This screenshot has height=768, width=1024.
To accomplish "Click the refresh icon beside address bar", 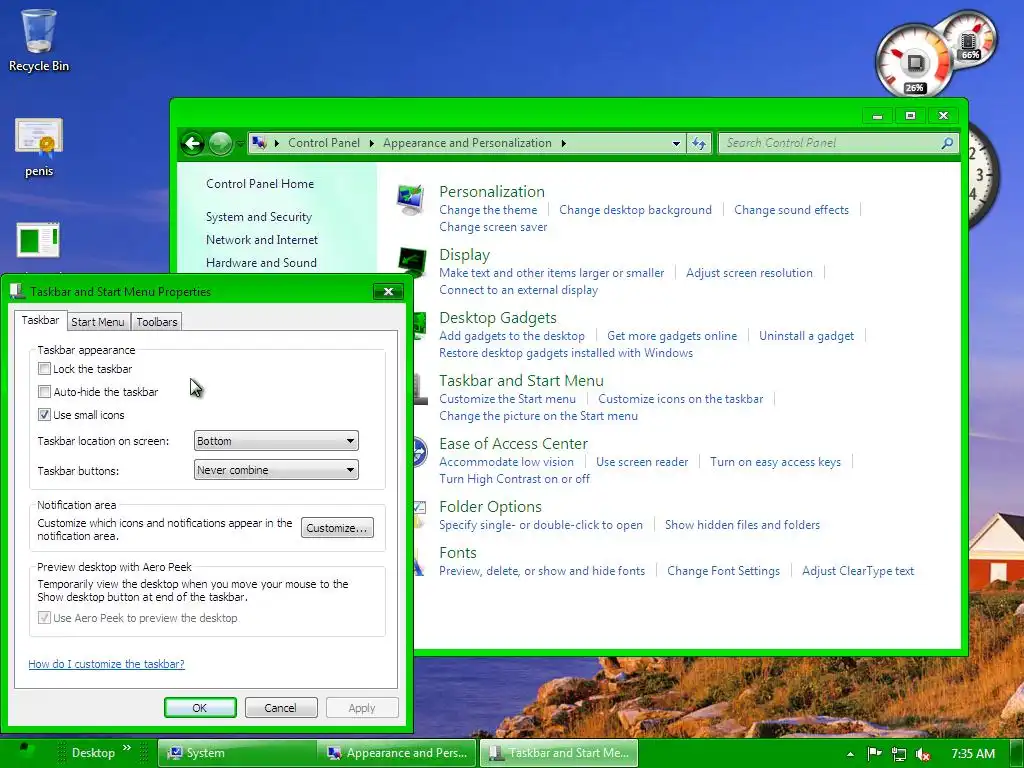I will 699,143.
